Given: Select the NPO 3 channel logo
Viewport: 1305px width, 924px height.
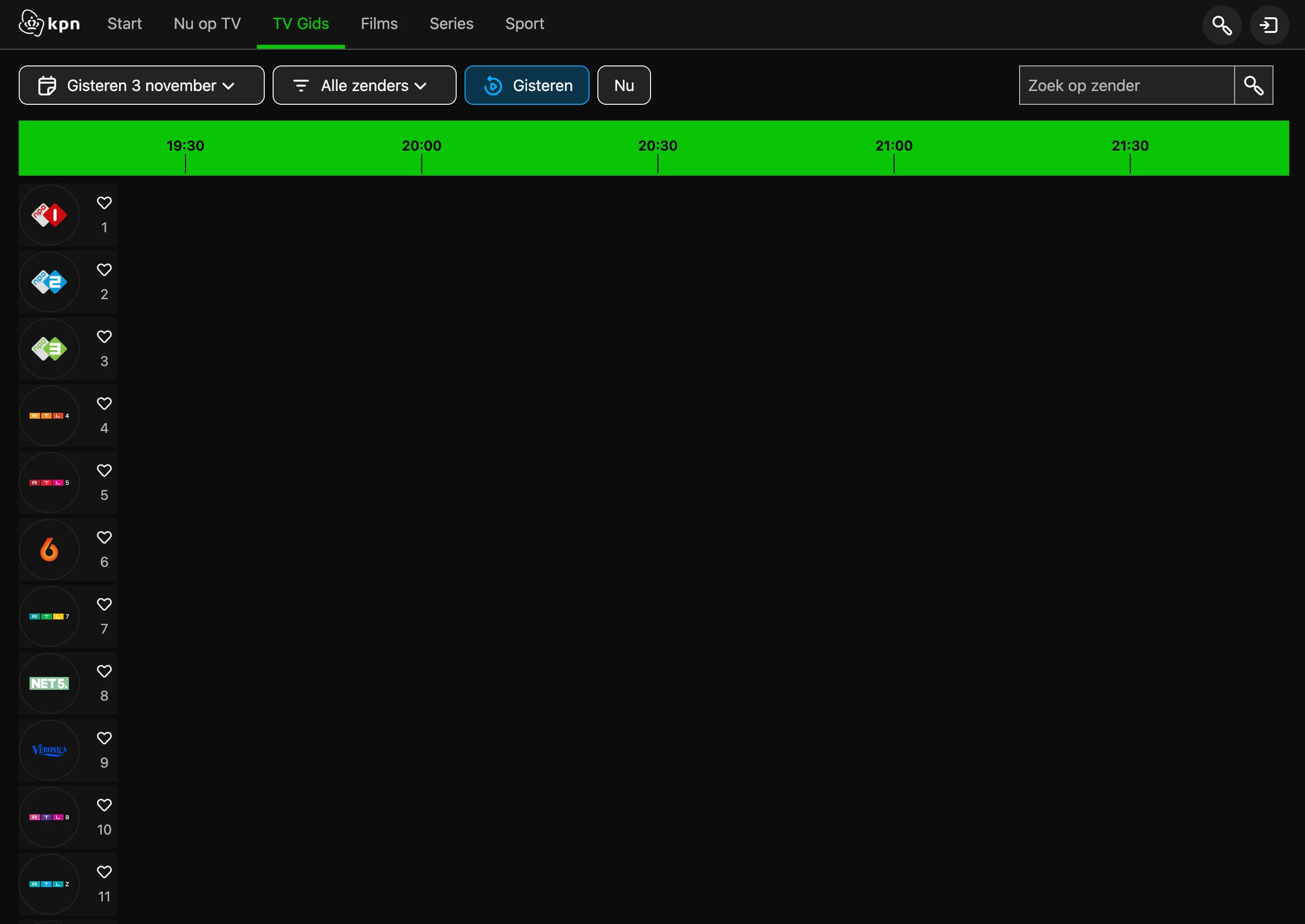Looking at the screenshot, I should (x=49, y=349).
